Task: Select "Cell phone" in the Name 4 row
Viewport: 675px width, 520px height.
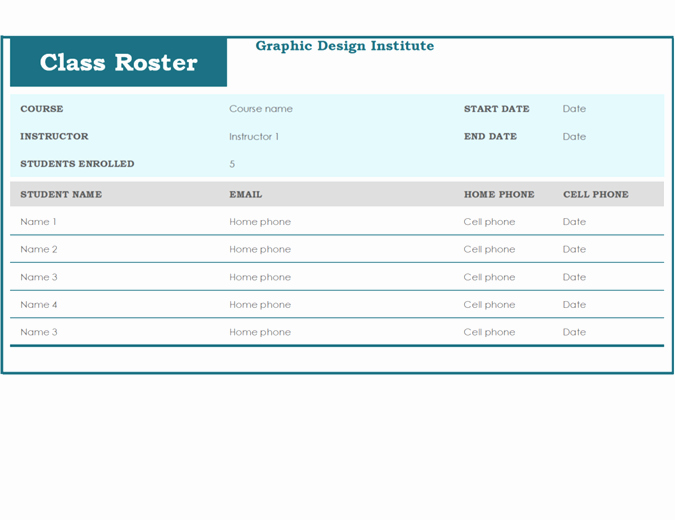Action: click(x=489, y=305)
